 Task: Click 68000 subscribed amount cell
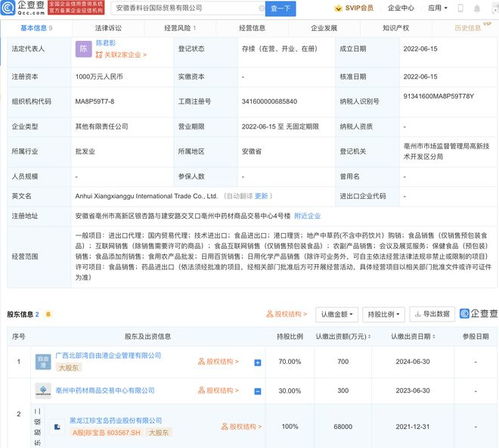coord(343,427)
